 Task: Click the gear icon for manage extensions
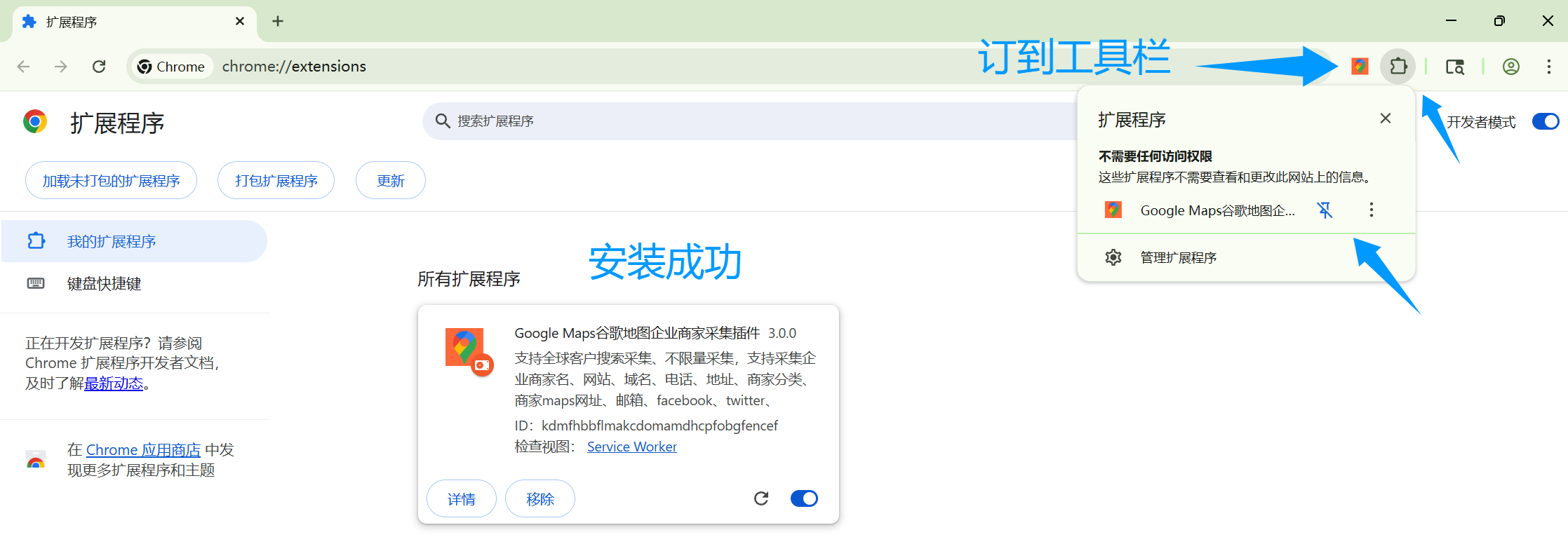pyautogui.click(x=1113, y=257)
